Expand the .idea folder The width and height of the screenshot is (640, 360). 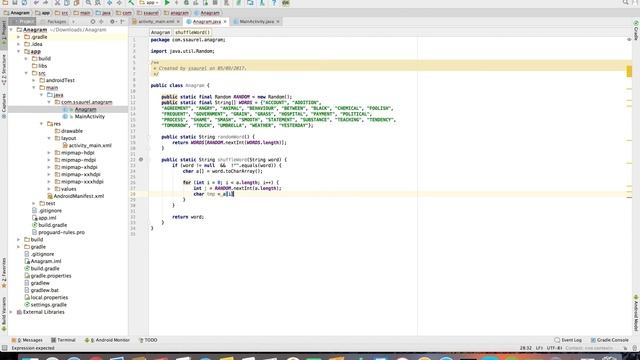coord(18,44)
